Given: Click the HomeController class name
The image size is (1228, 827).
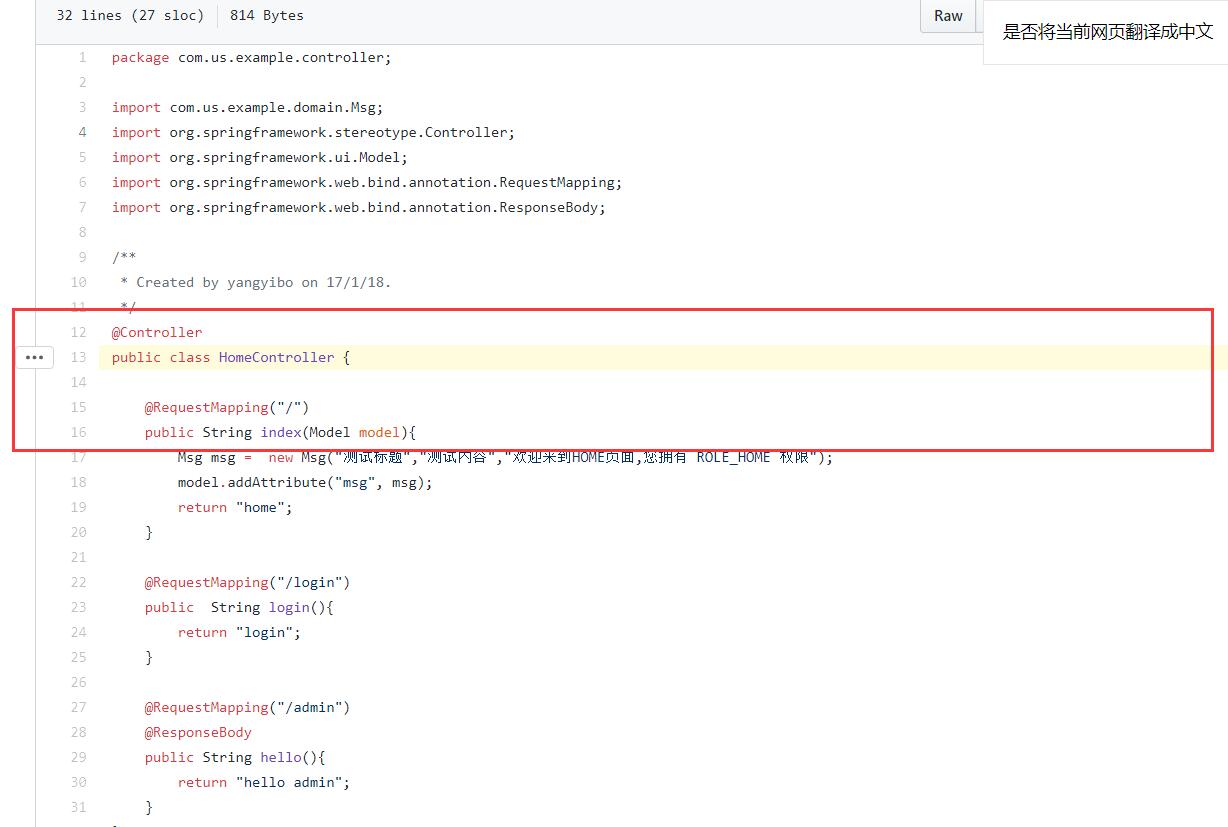Looking at the screenshot, I should click(x=276, y=358).
